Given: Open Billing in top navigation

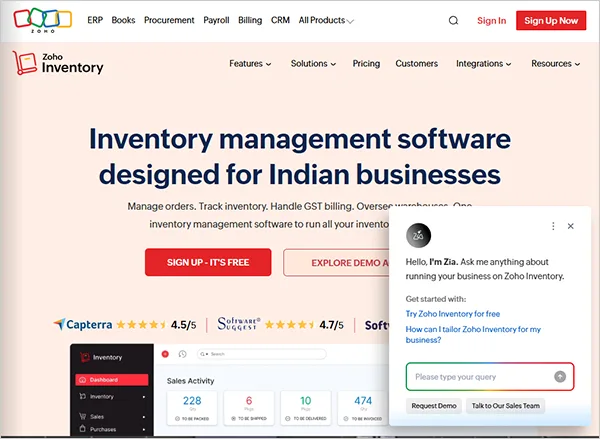Looking at the screenshot, I should (x=250, y=20).
